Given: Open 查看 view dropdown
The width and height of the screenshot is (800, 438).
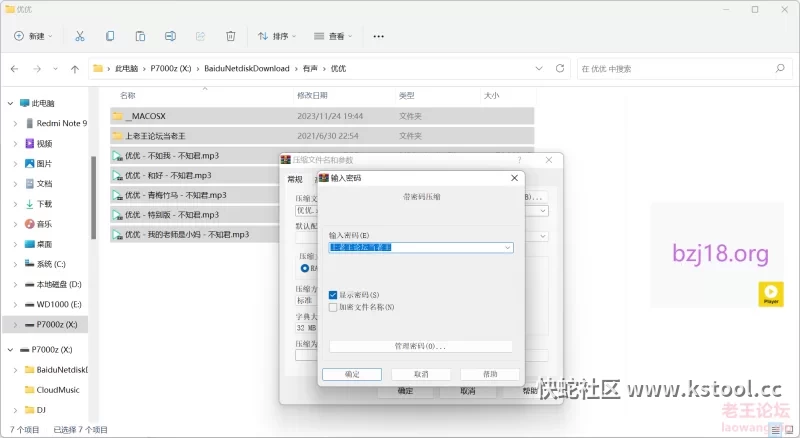Looking at the screenshot, I should [x=333, y=36].
